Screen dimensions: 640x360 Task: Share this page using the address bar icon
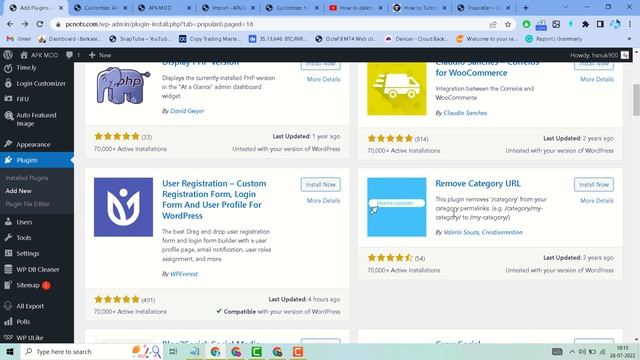(x=493, y=24)
